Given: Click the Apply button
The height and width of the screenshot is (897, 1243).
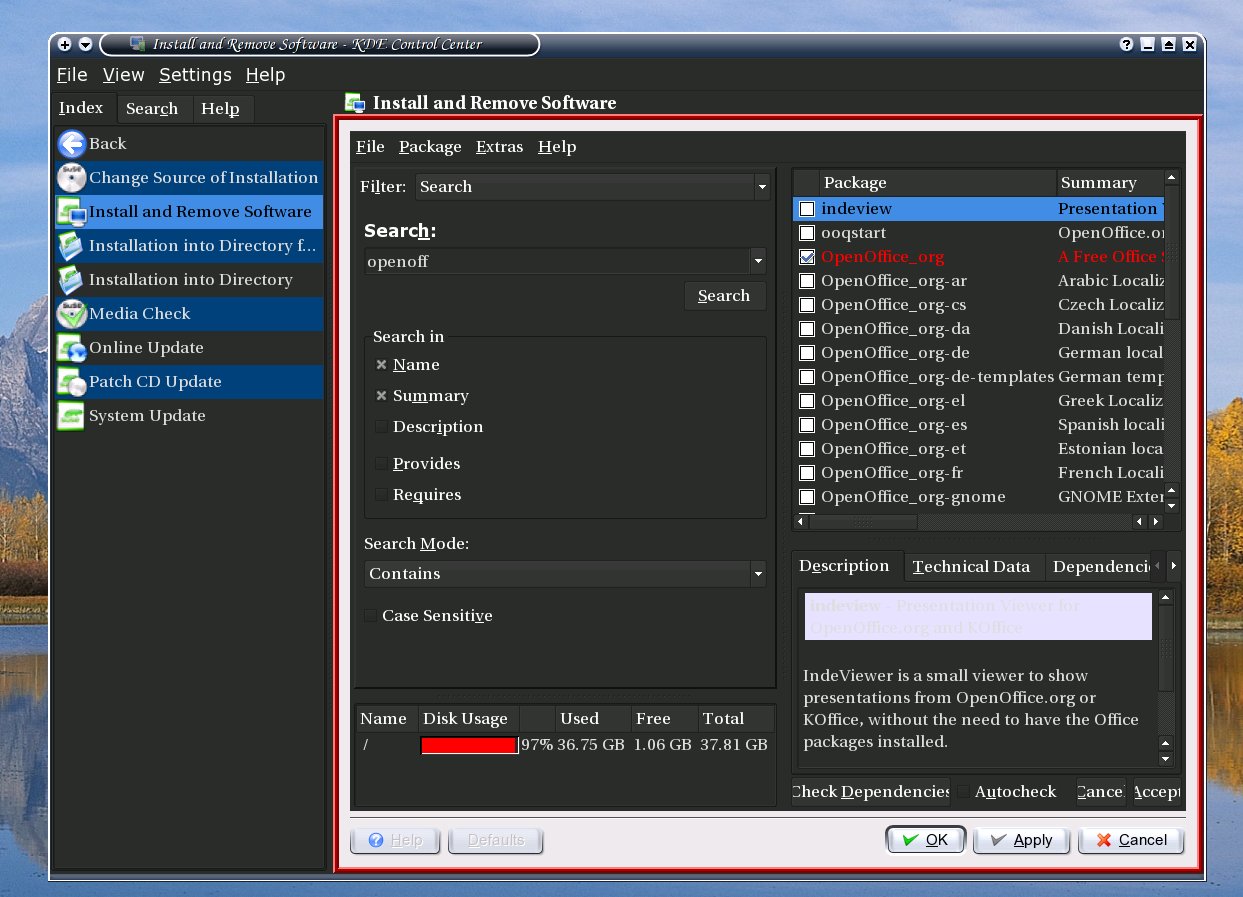Looking at the screenshot, I should [1022, 840].
